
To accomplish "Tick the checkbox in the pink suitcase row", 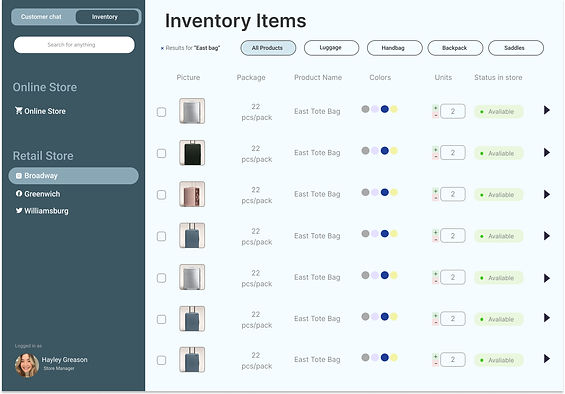I will (161, 195).
